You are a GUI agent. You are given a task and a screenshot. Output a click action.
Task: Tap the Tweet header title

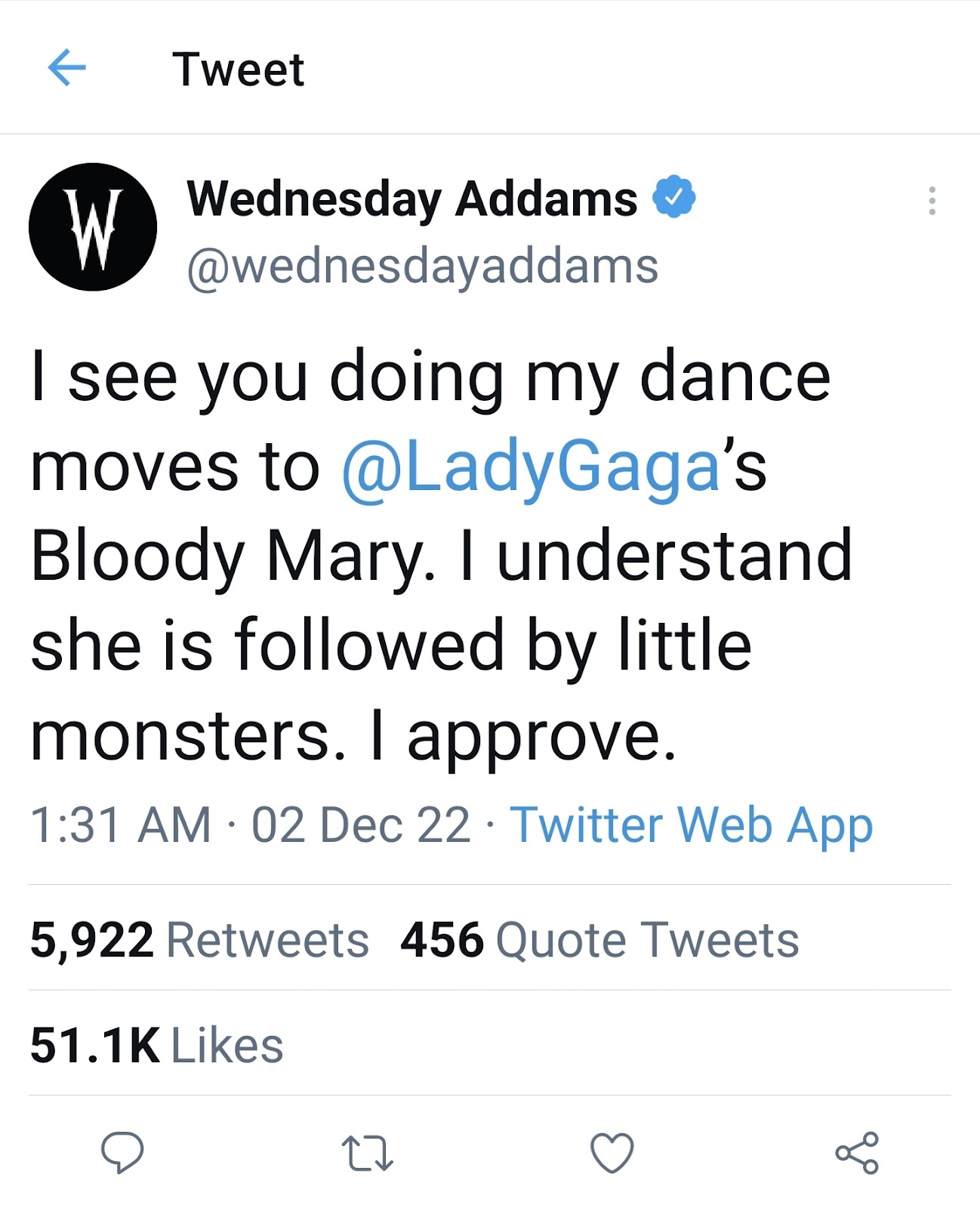coord(238,69)
